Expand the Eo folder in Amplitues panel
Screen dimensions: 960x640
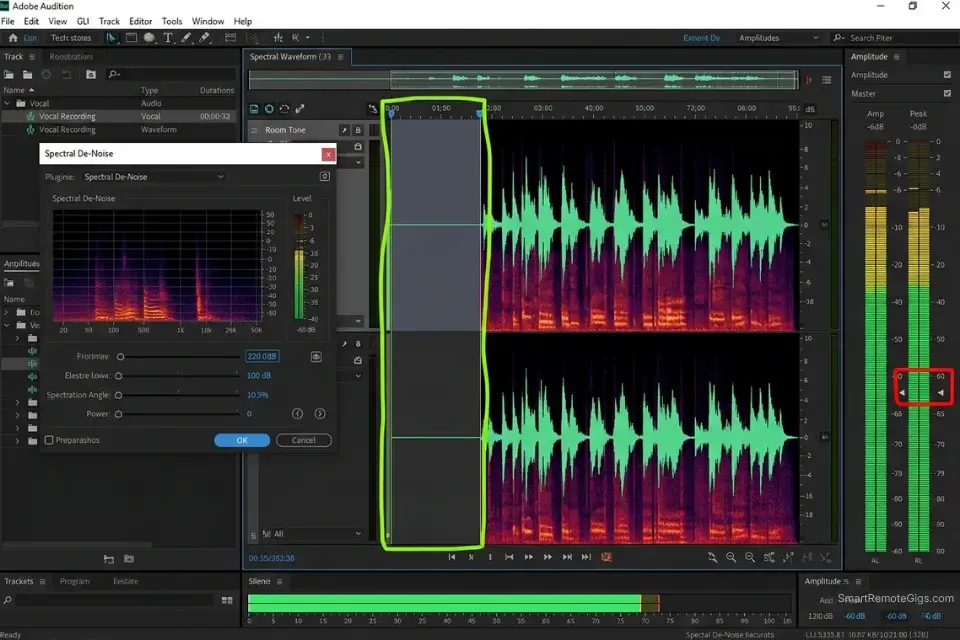pyautogui.click(x=7, y=312)
